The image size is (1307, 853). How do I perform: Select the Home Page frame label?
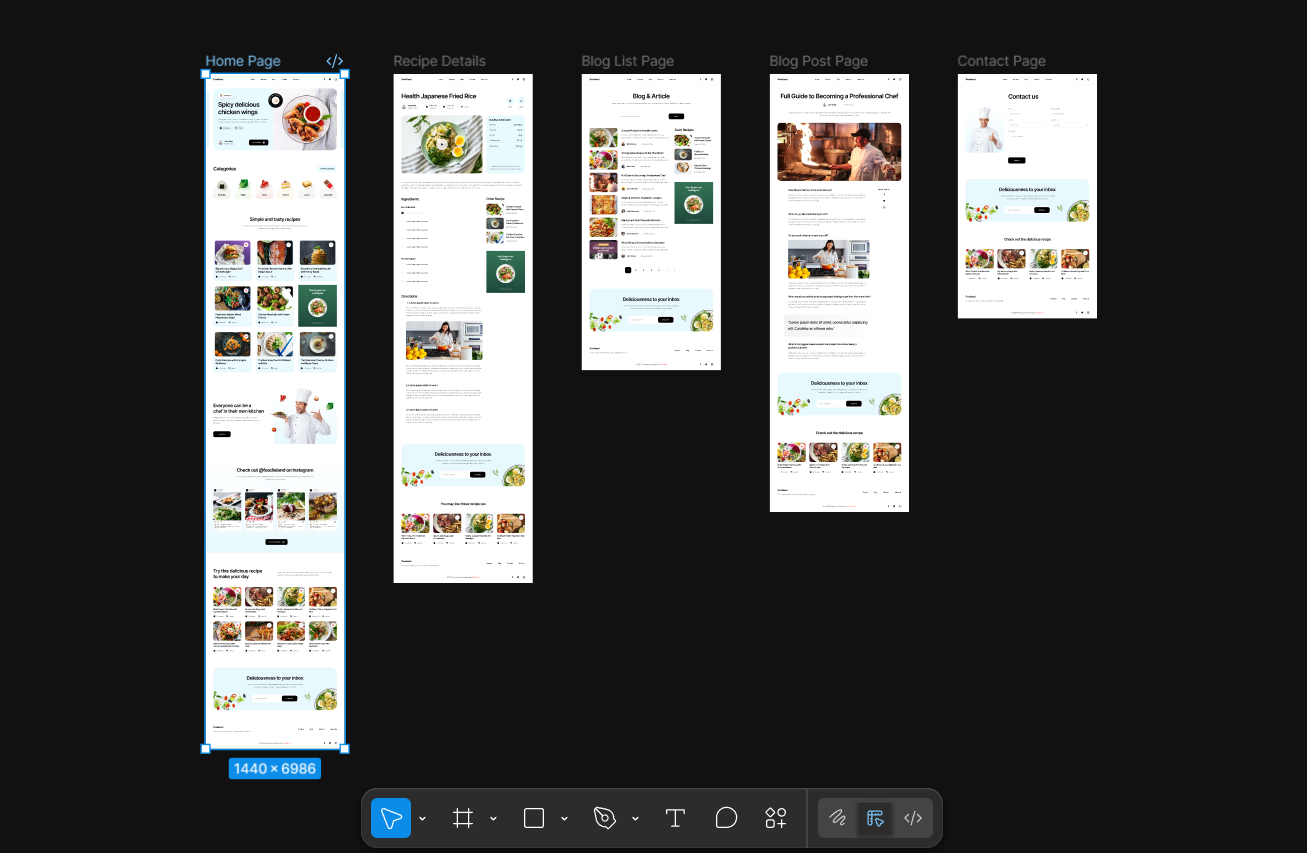pos(243,61)
